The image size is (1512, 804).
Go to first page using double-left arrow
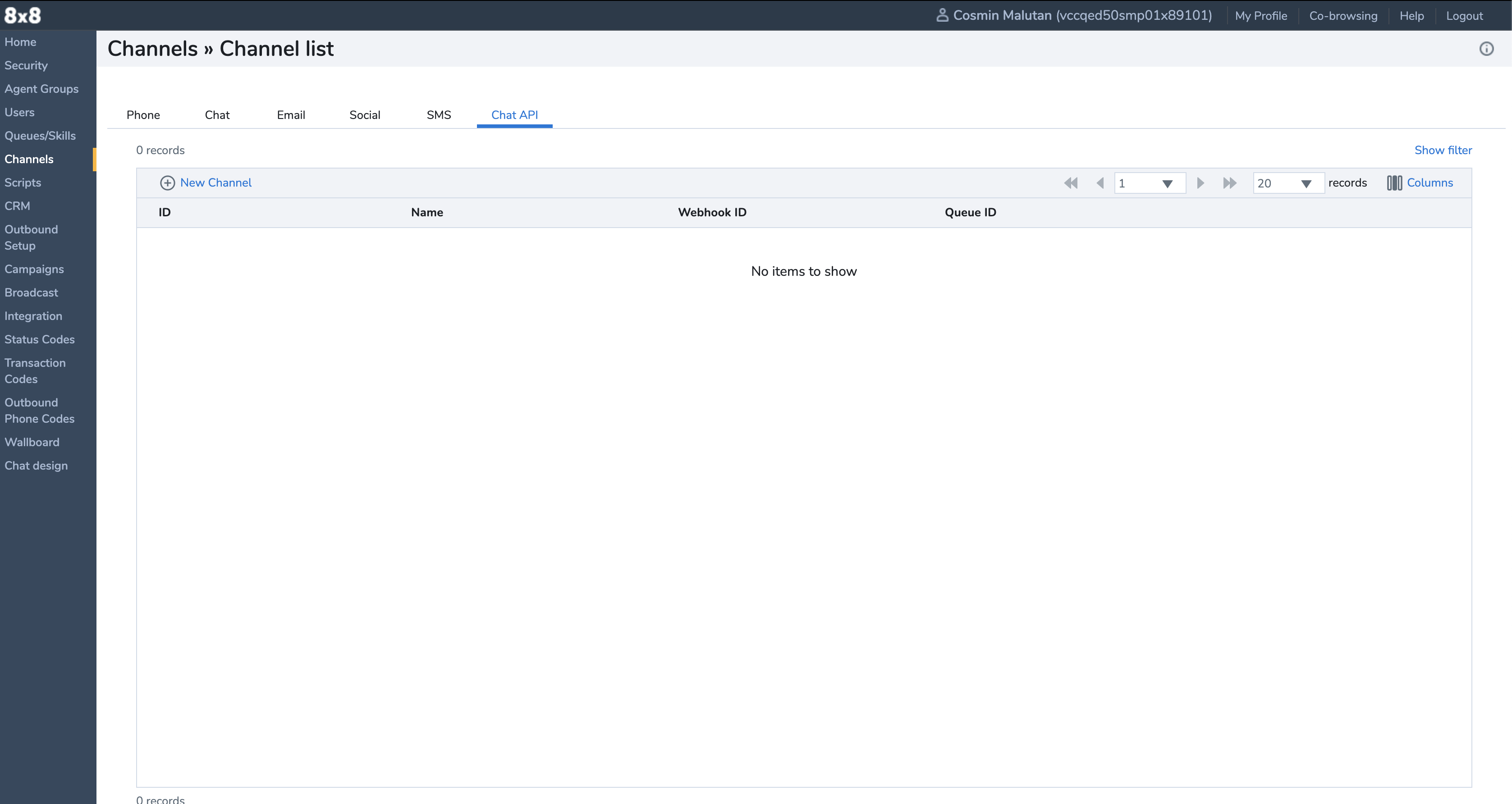pyautogui.click(x=1071, y=183)
